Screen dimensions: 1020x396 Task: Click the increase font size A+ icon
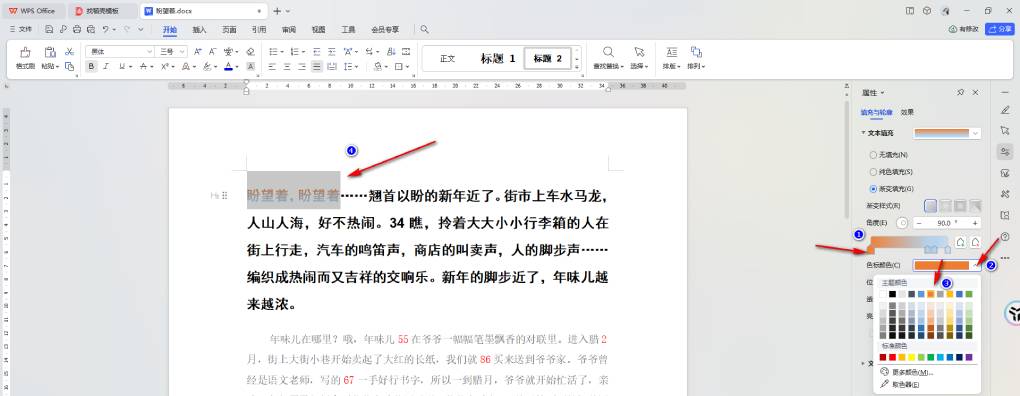(x=198, y=51)
